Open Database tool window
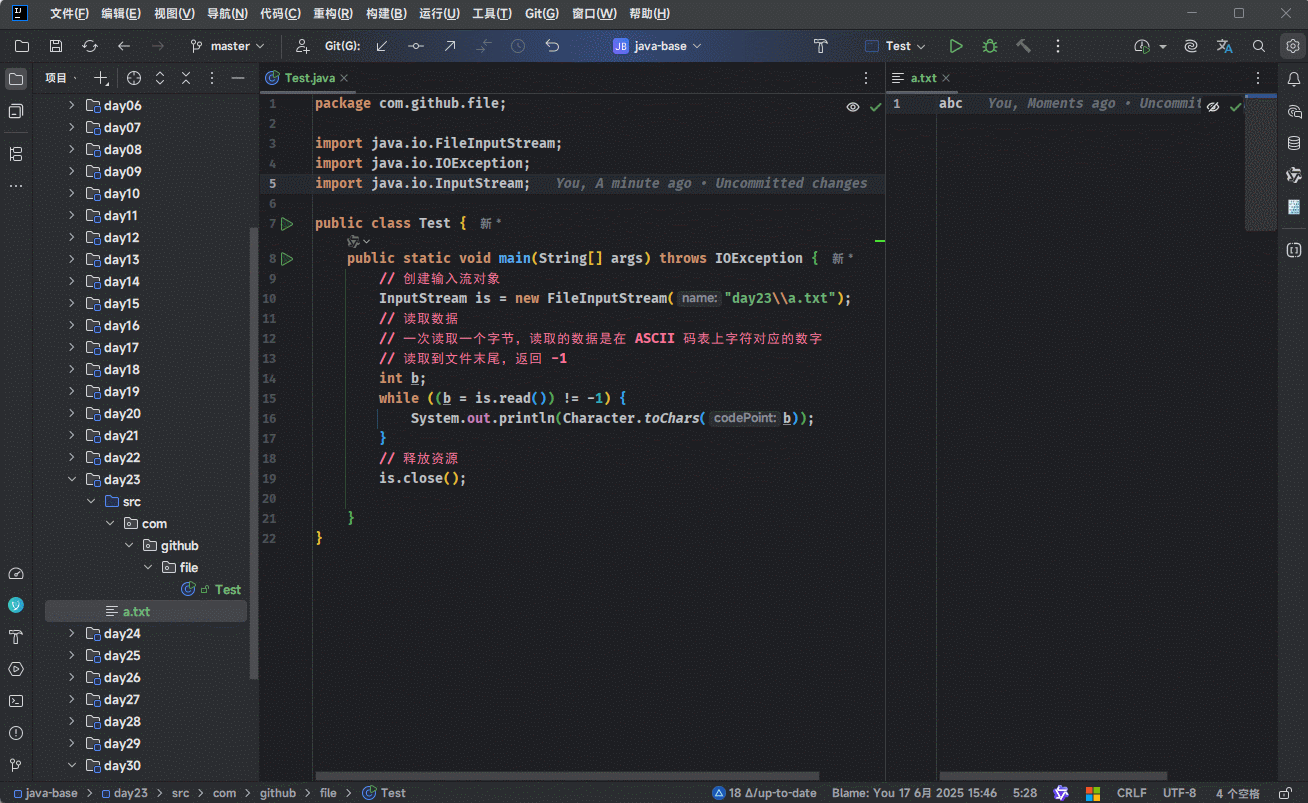 click(1293, 143)
